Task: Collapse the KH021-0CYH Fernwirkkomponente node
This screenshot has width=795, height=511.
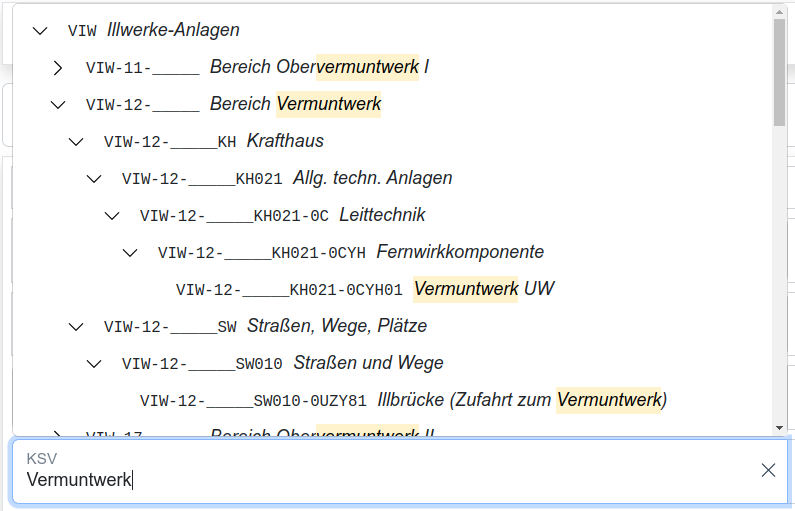Action: click(130, 252)
